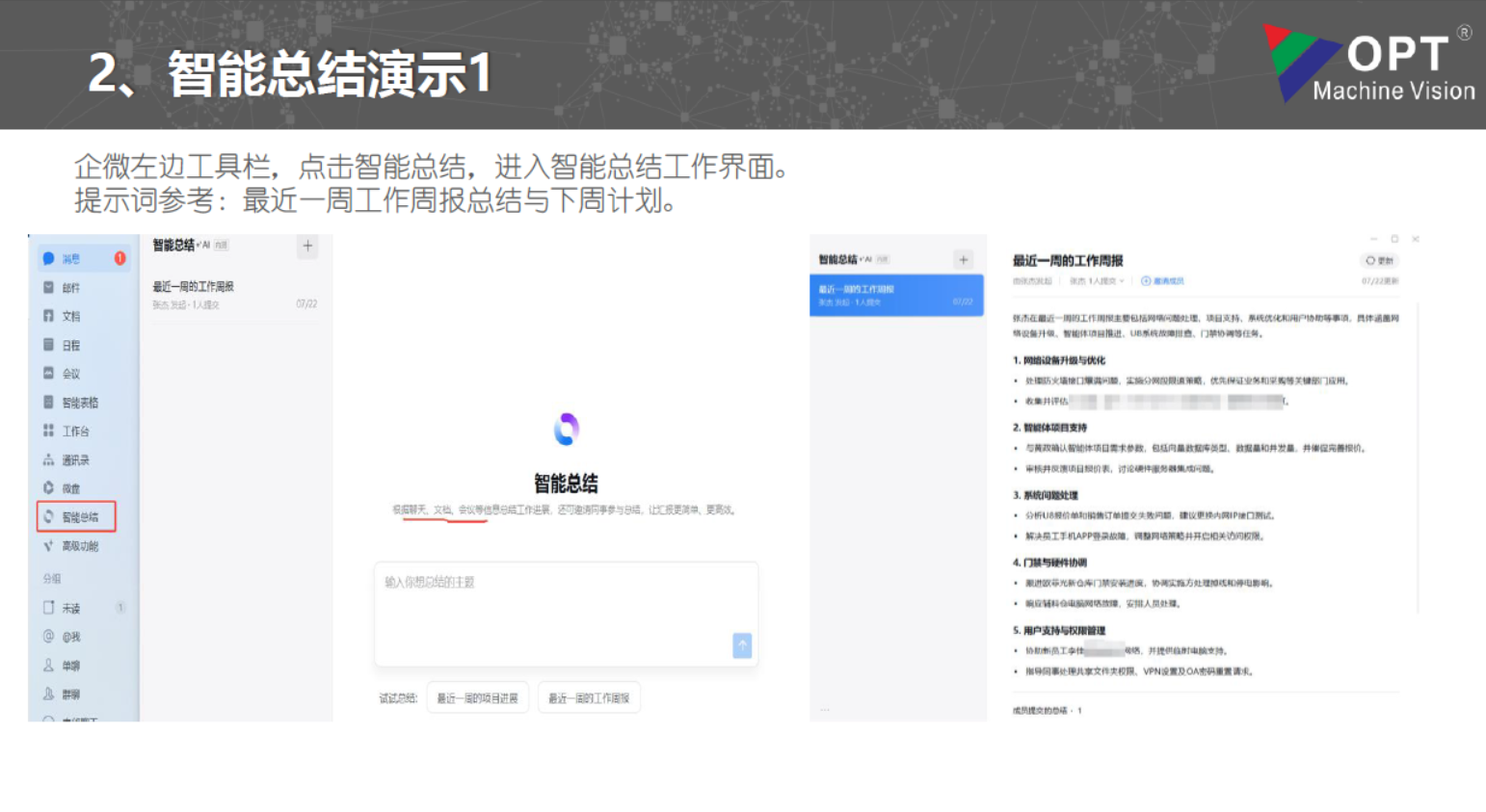
Task: Click the slide title 2、智能总结演示1
Action: point(290,73)
